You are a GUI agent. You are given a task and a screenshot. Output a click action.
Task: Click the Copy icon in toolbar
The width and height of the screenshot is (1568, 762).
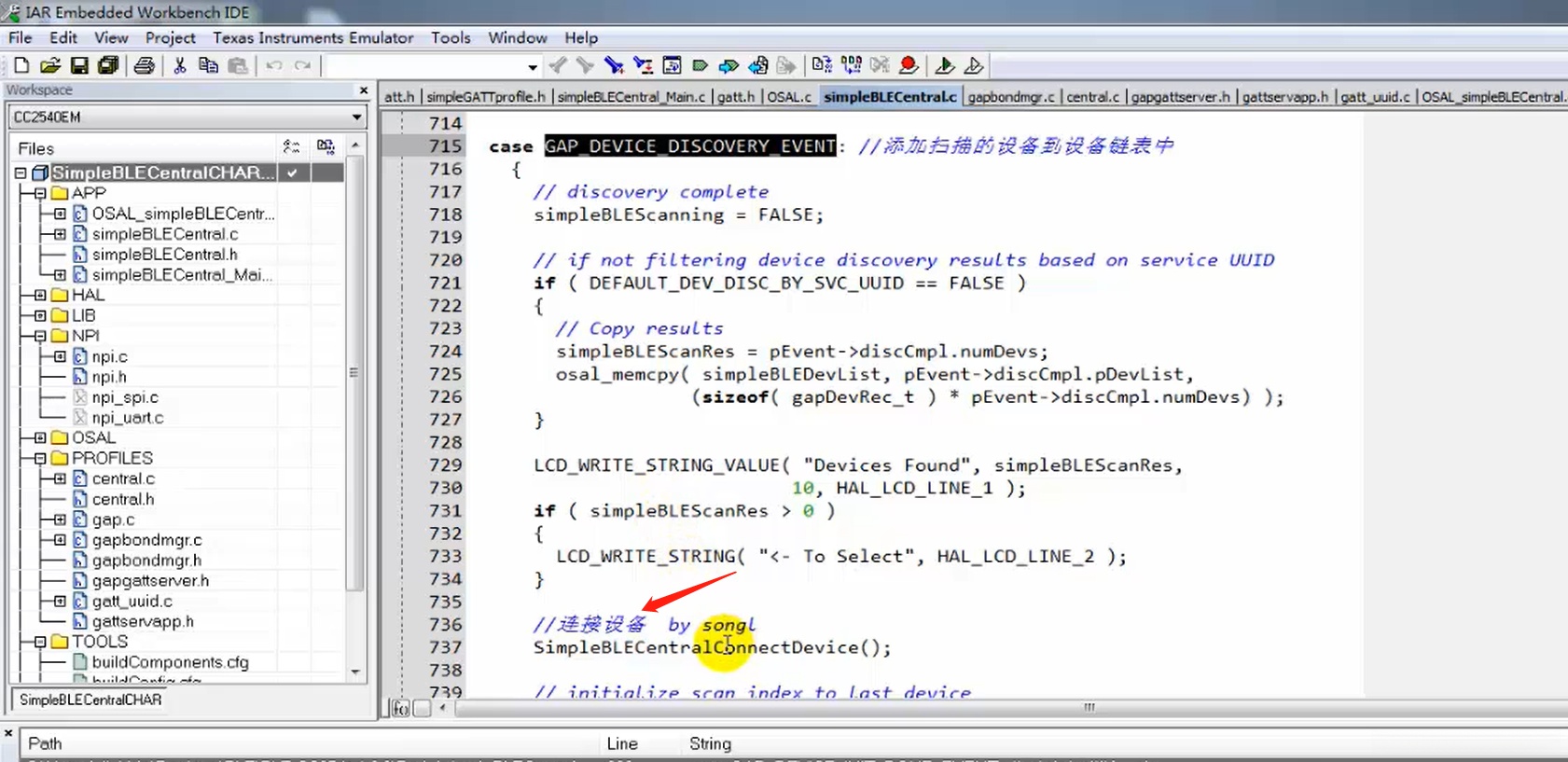tap(209, 65)
